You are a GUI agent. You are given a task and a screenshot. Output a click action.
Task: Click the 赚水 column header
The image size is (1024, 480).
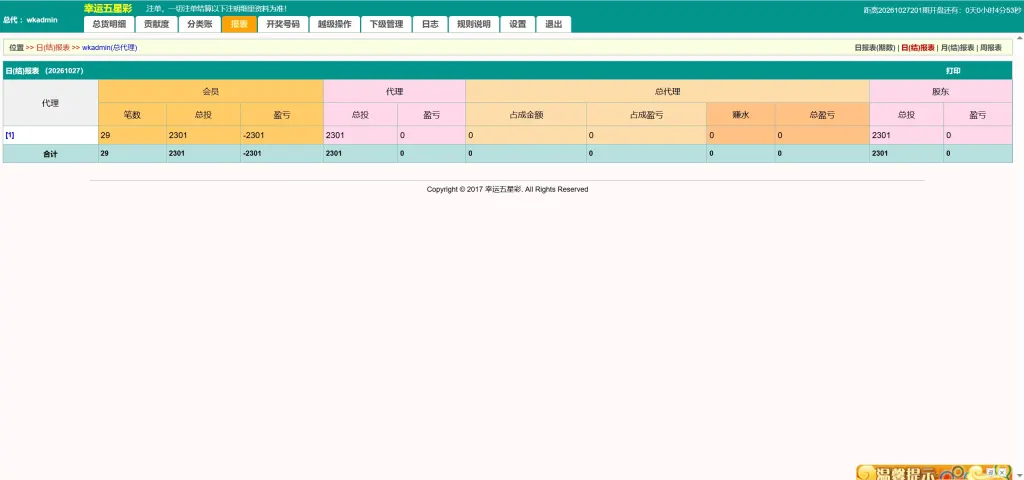coord(741,114)
